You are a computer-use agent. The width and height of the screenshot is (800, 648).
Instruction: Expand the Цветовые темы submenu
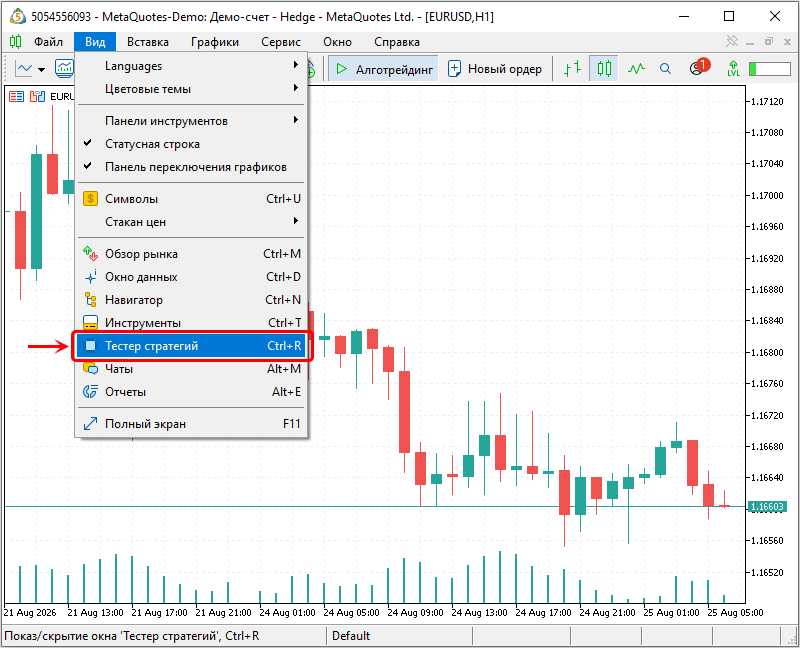[x=192, y=88]
